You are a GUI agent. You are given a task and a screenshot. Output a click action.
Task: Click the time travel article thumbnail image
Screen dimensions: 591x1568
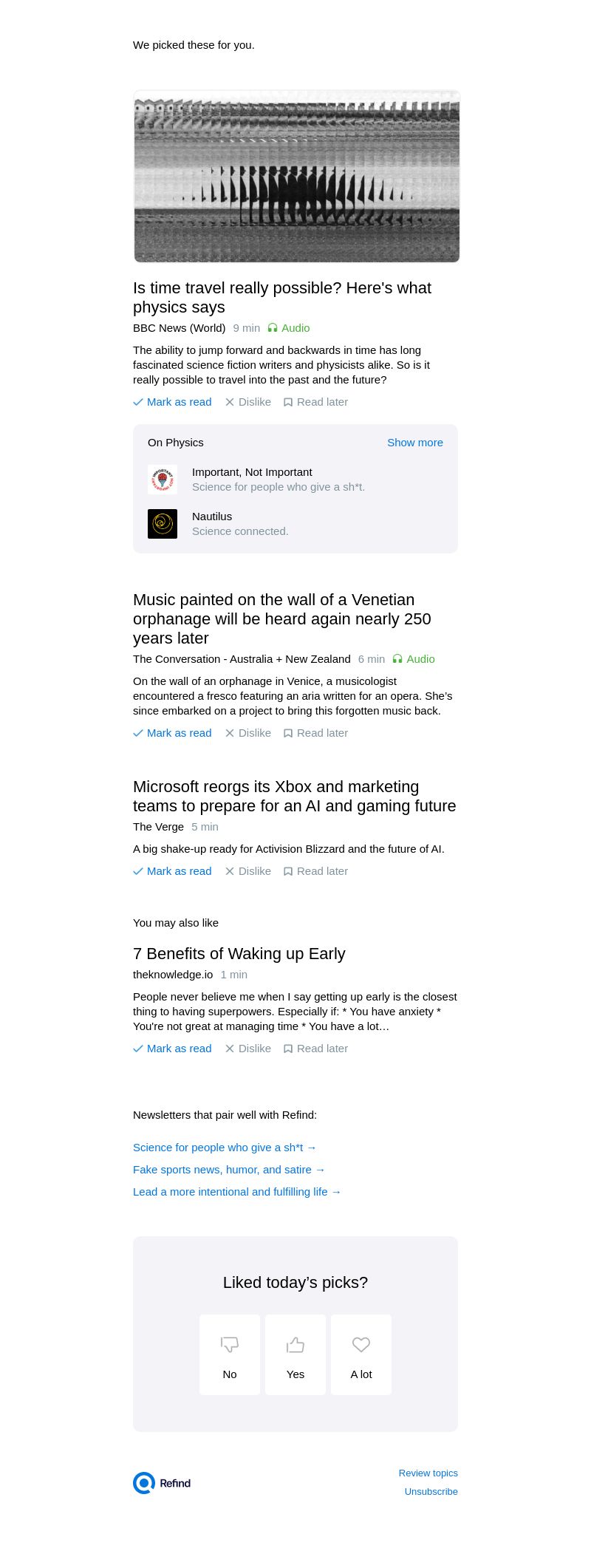[296, 177]
